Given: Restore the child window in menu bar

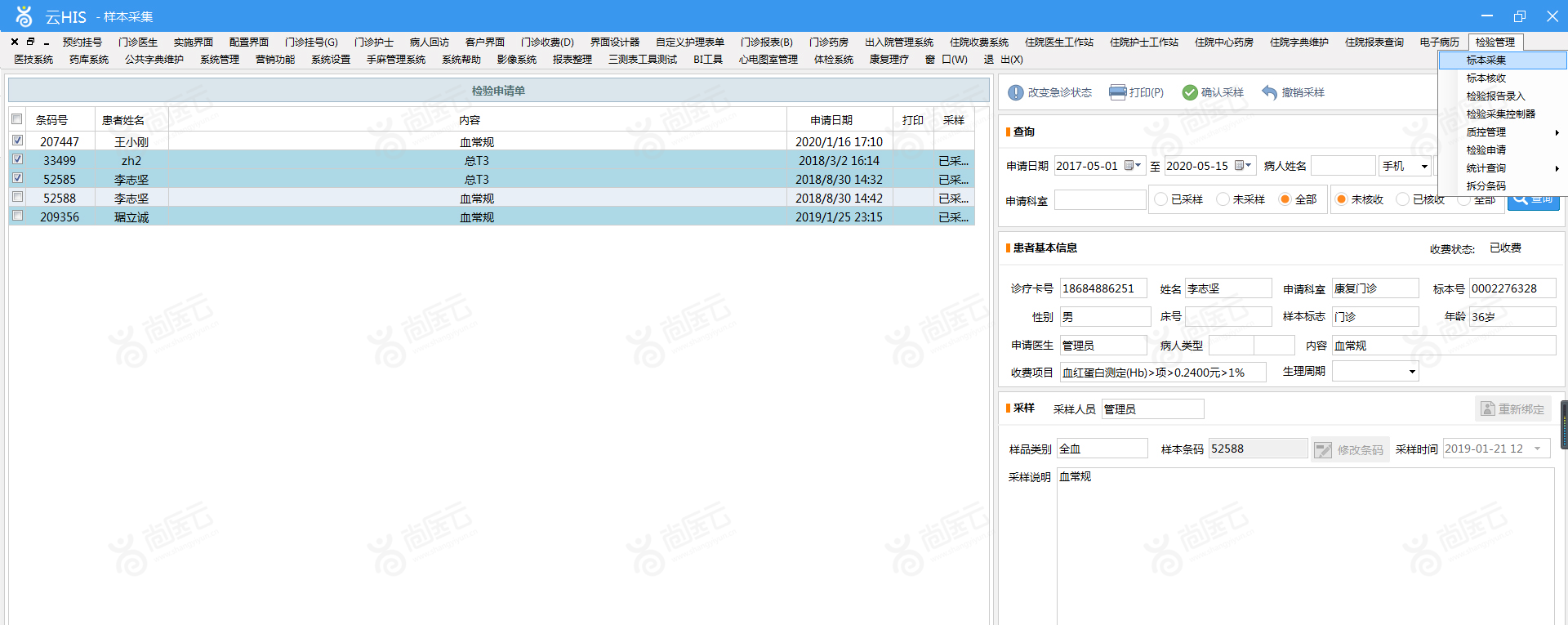Looking at the screenshot, I should coord(31,42).
